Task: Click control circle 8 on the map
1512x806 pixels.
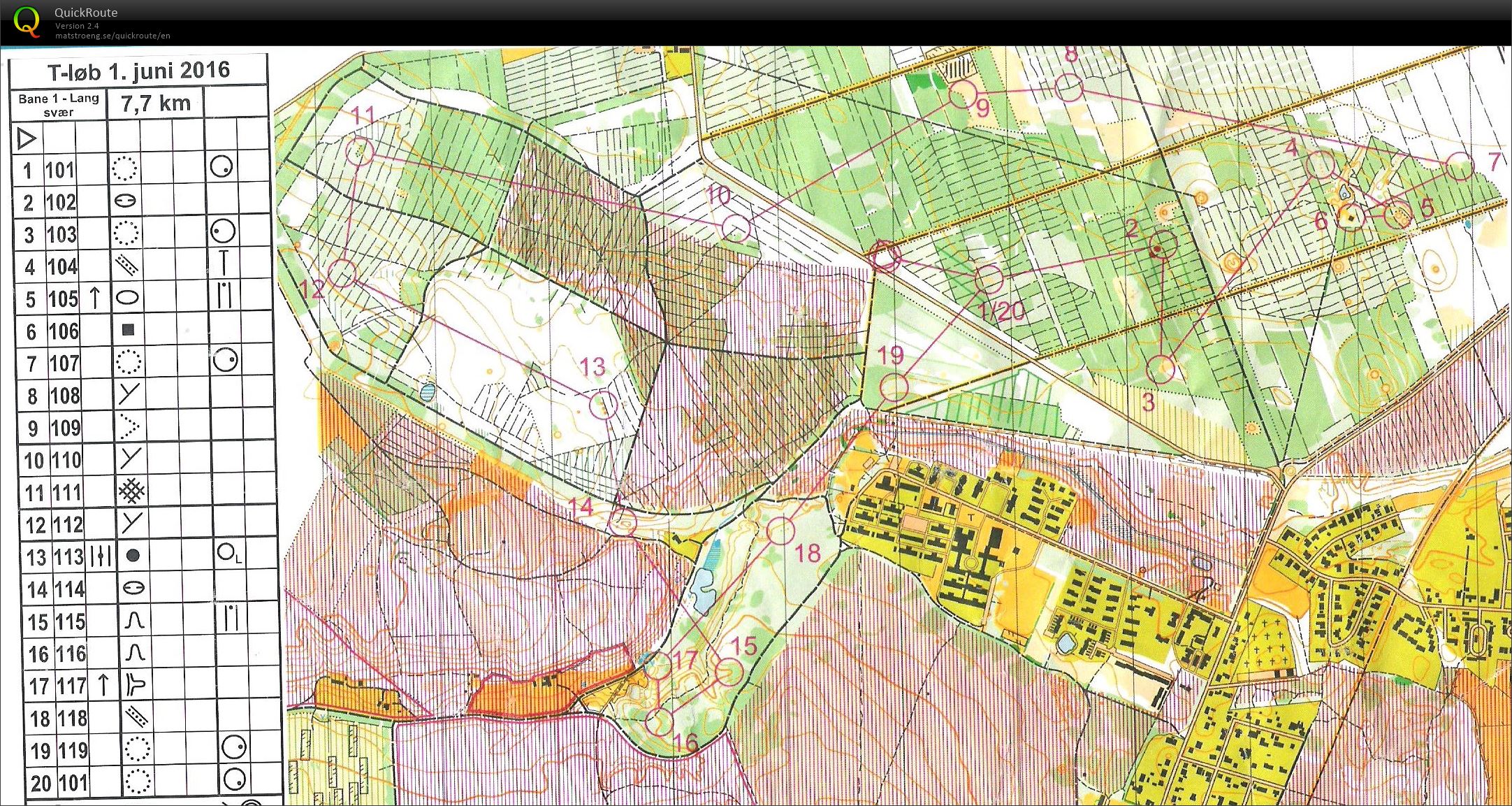Action: [x=1069, y=88]
